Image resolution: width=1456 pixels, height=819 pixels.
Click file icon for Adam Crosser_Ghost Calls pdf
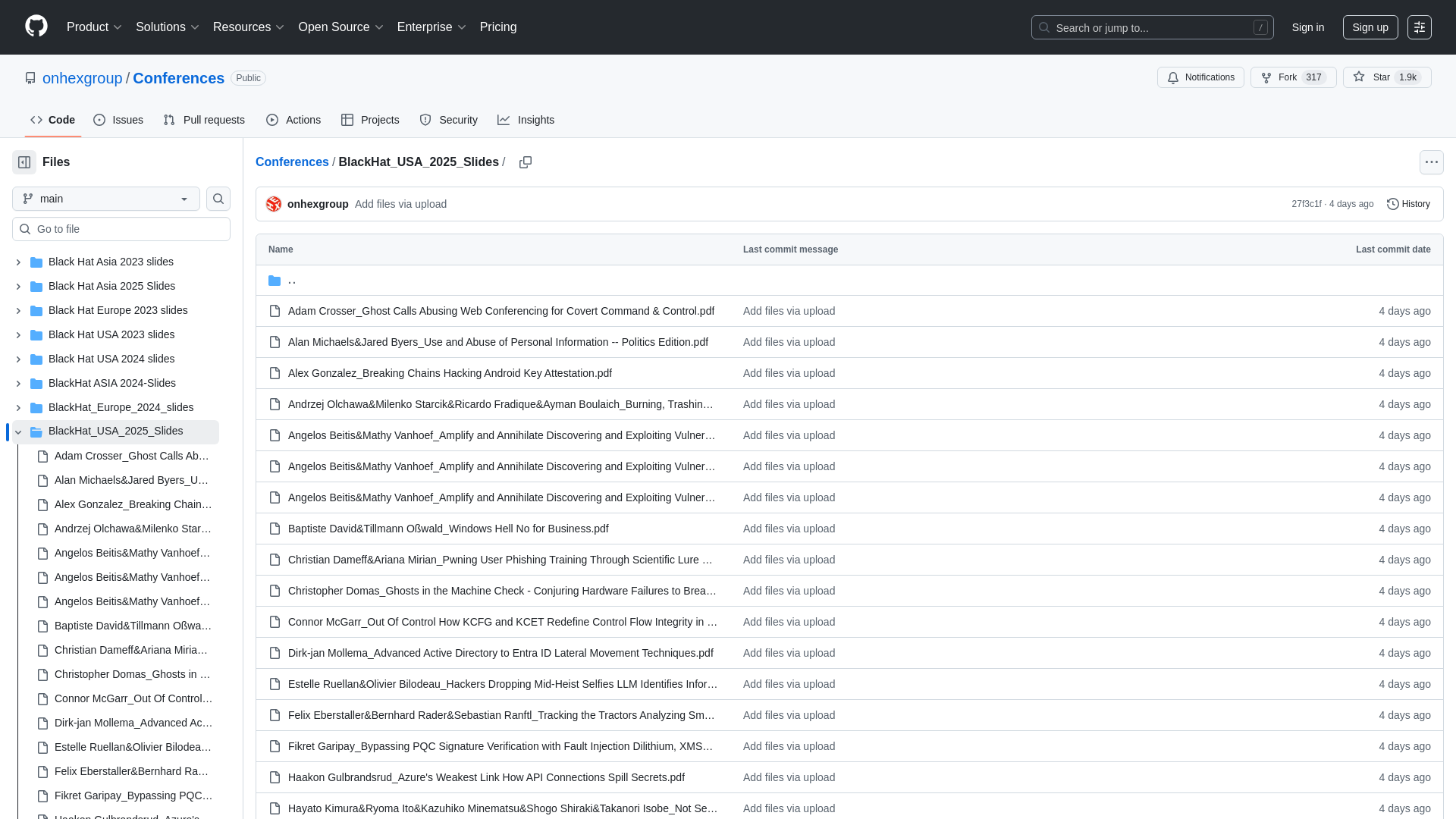click(x=275, y=311)
